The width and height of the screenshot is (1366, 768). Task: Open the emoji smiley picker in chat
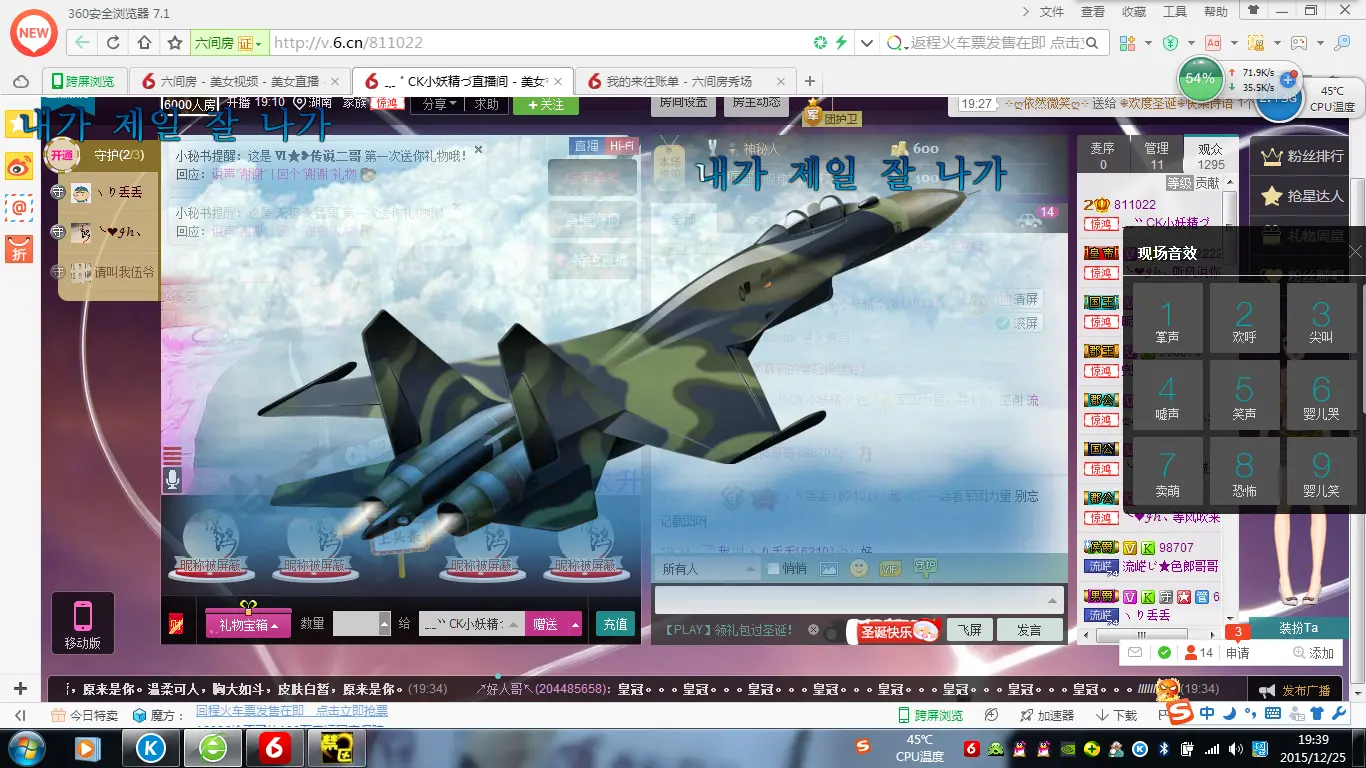(858, 569)
